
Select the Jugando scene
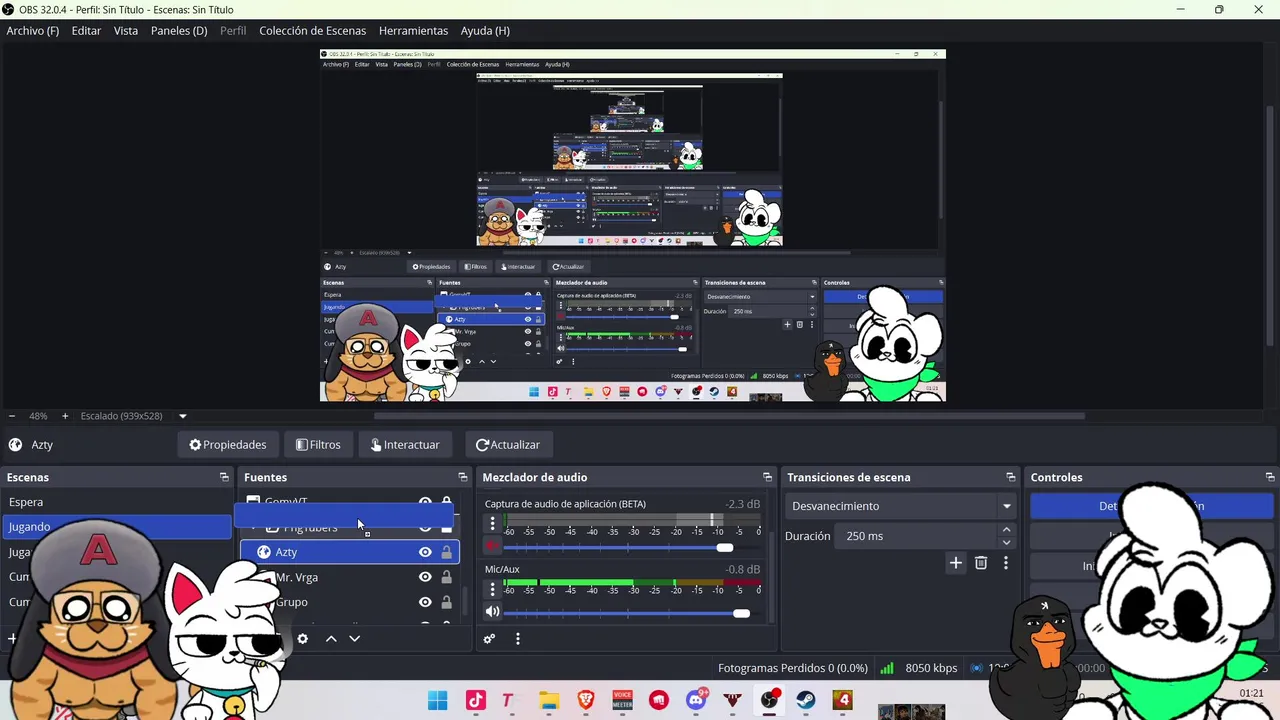(117, 527)
